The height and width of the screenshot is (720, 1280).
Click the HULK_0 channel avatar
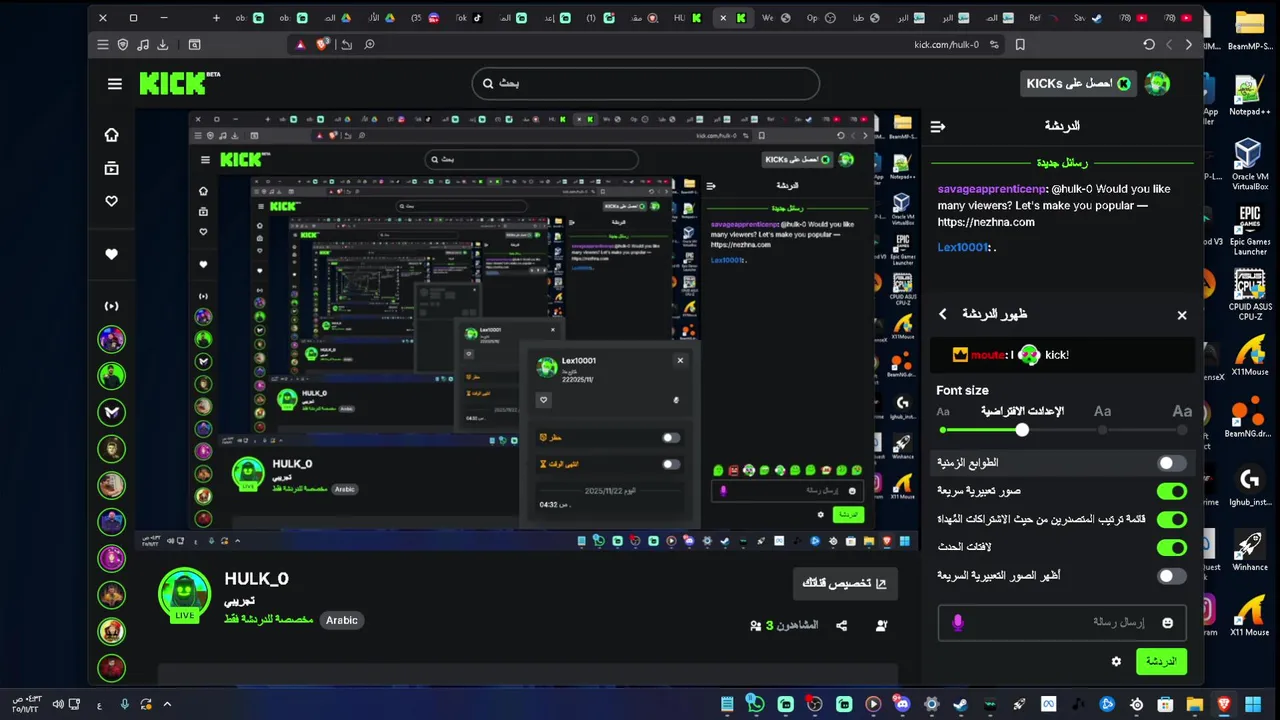pyautogui.click(x=185, y=593)
